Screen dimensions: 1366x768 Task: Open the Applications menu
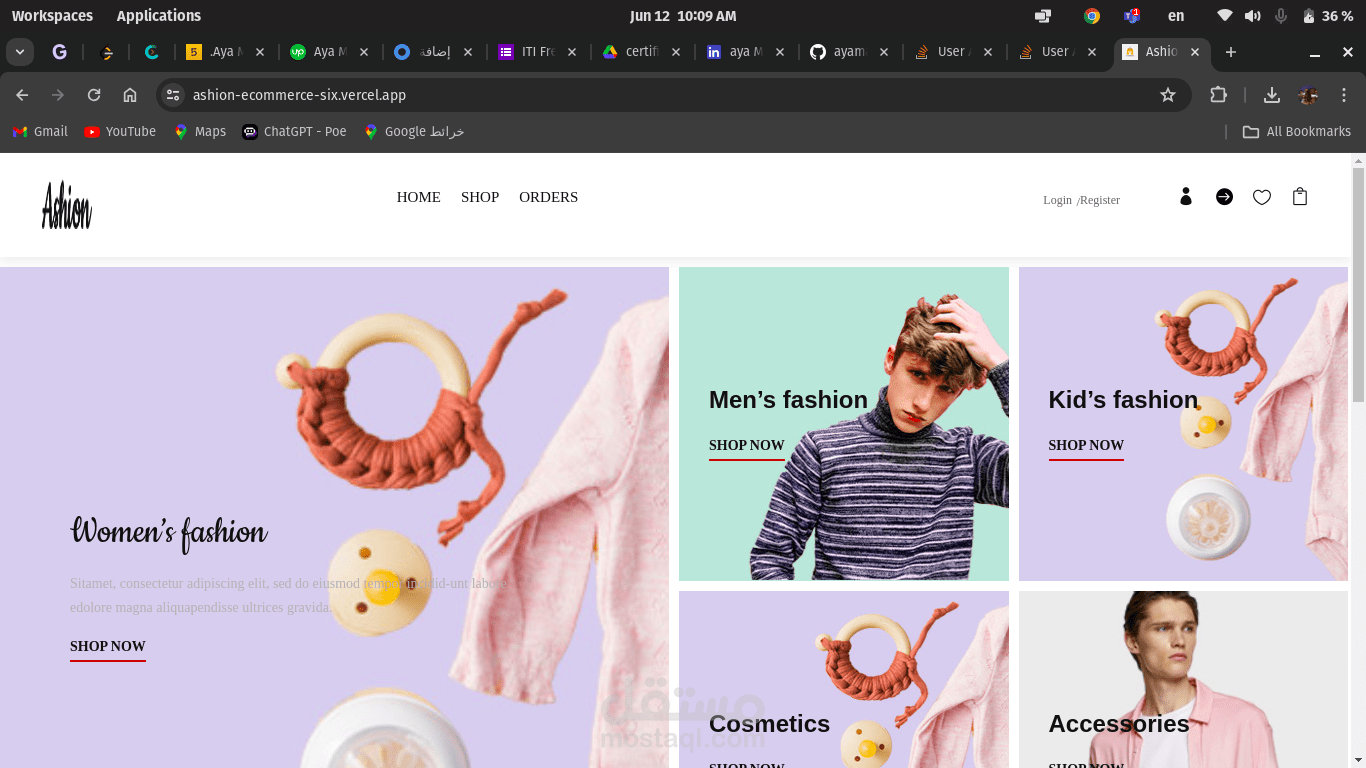point(159,16)
